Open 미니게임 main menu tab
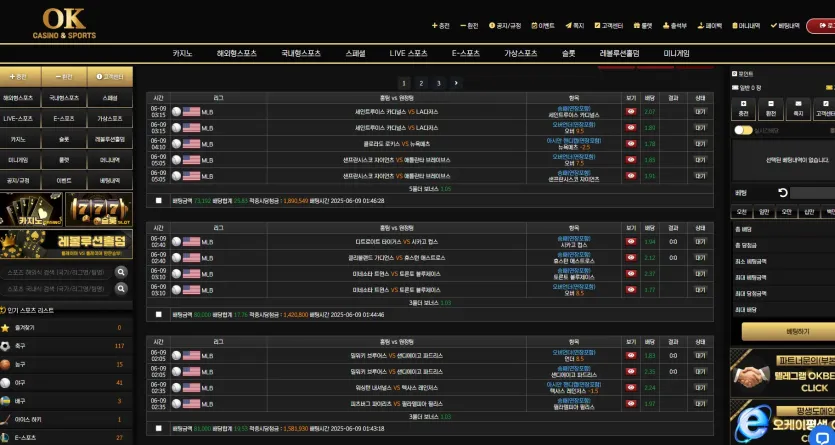 (x=676, y=53)
